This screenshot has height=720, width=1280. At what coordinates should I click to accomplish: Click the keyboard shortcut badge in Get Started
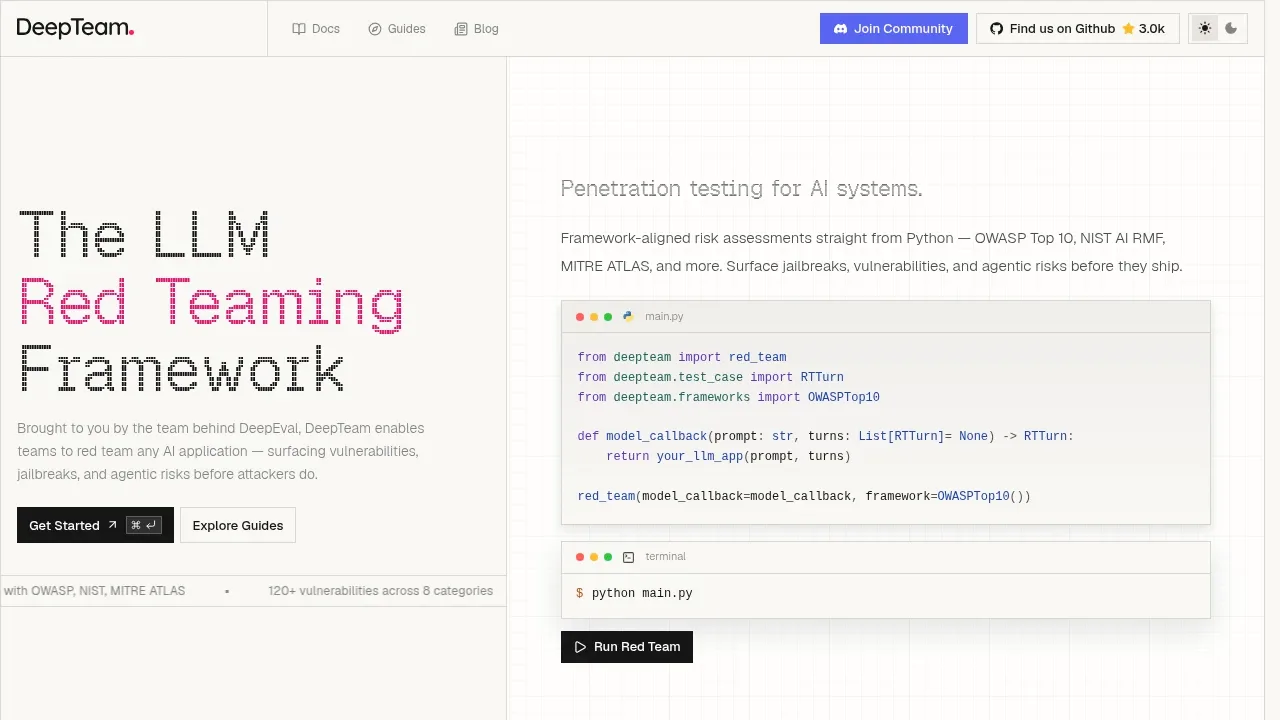tap(144, 525)
